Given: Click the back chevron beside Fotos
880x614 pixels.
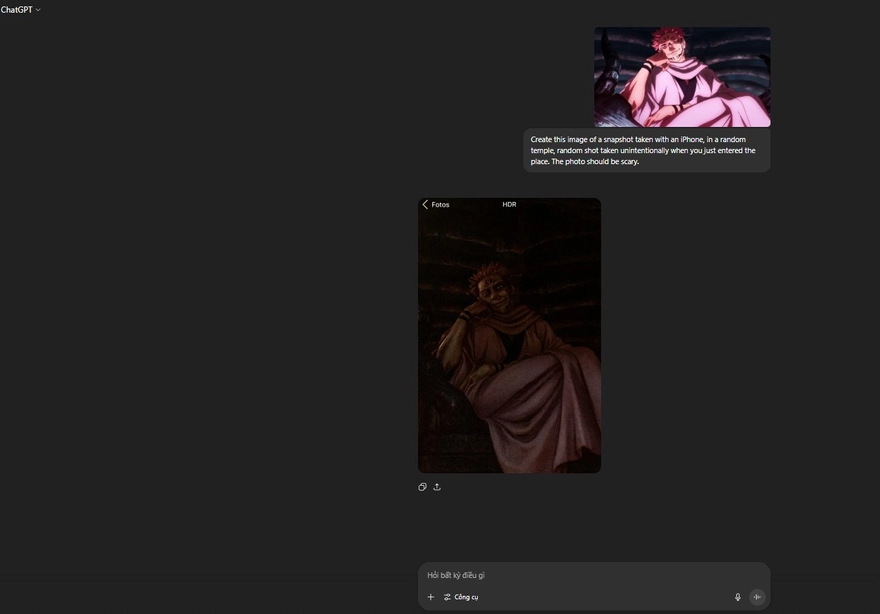Looking at the screenshot, I should [425, 204].
